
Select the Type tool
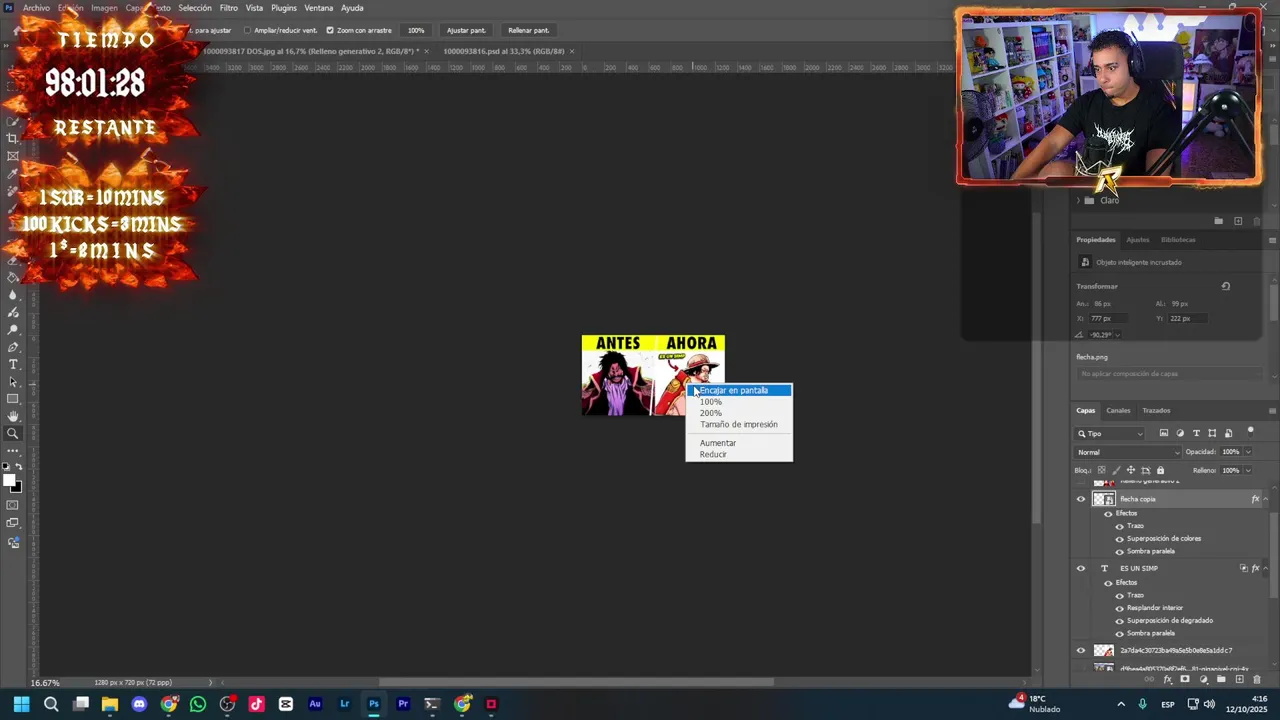coord(13,364)
